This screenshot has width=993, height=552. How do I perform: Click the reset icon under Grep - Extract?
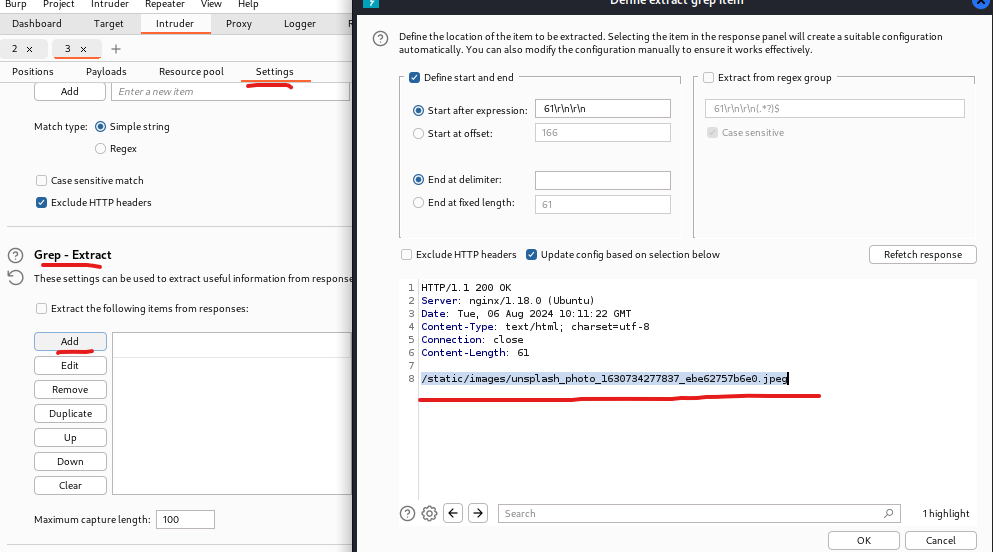(x=15, y=277)
